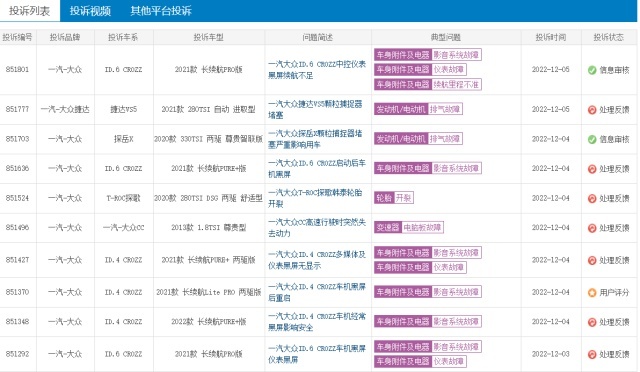Click series cell 探岳X
The width and height of the screenshot is (640, 372).
(123, 139)
